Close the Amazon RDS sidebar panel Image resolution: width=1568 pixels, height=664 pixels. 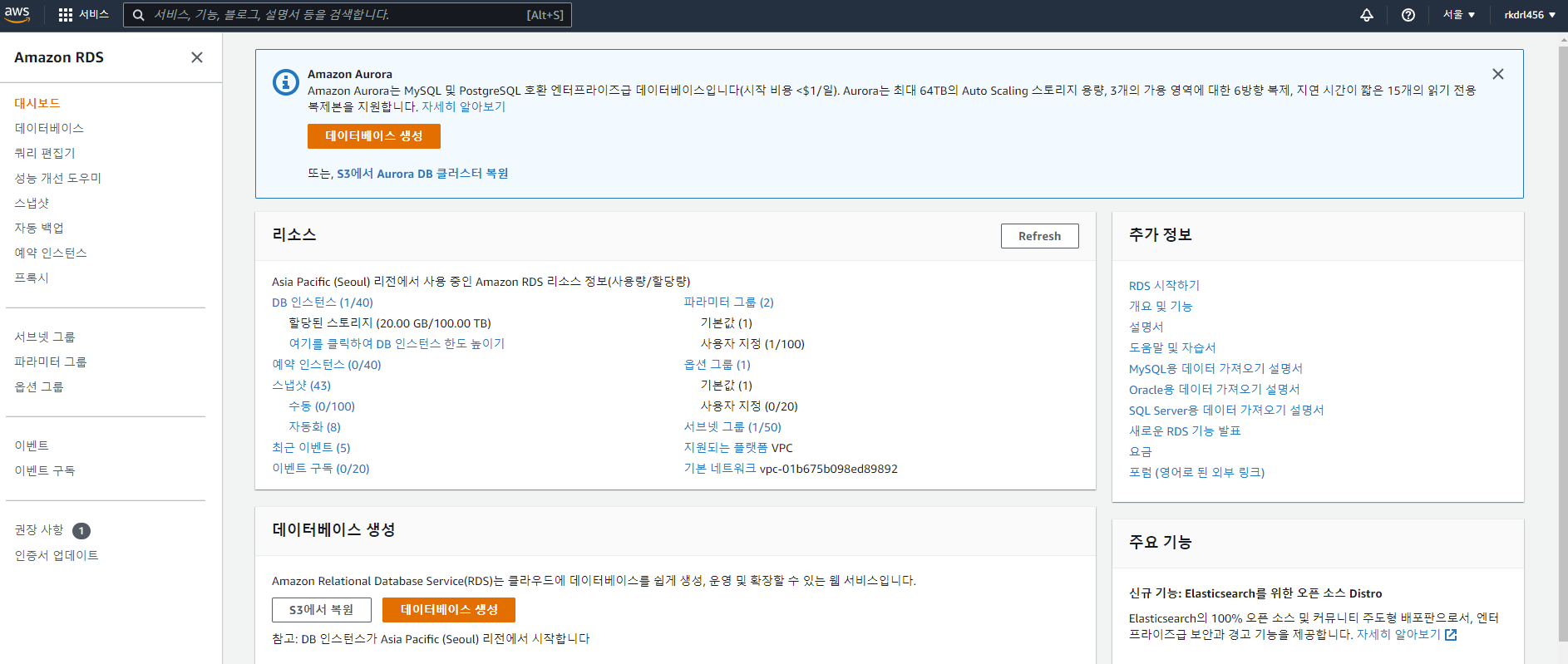point(197,57)
